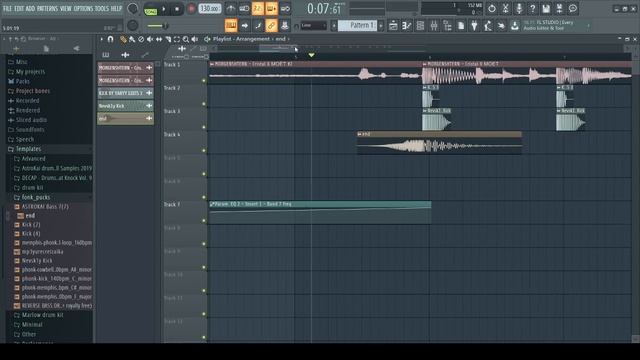Click next pattern arrow beside Pattern 1
The height and width of the screenshot is (360, 640).
click(381, 26)
